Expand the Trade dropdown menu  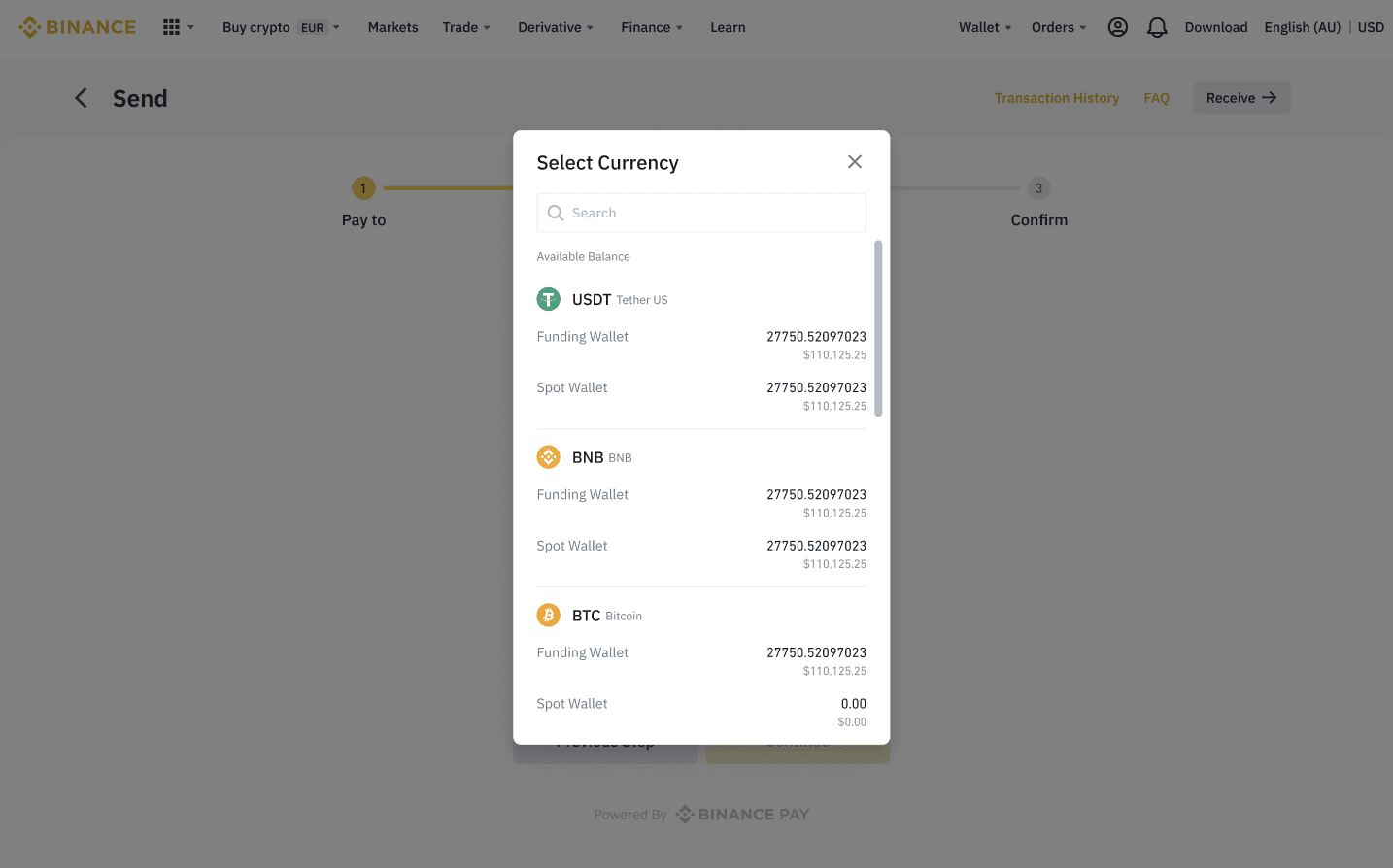point(466,27)
